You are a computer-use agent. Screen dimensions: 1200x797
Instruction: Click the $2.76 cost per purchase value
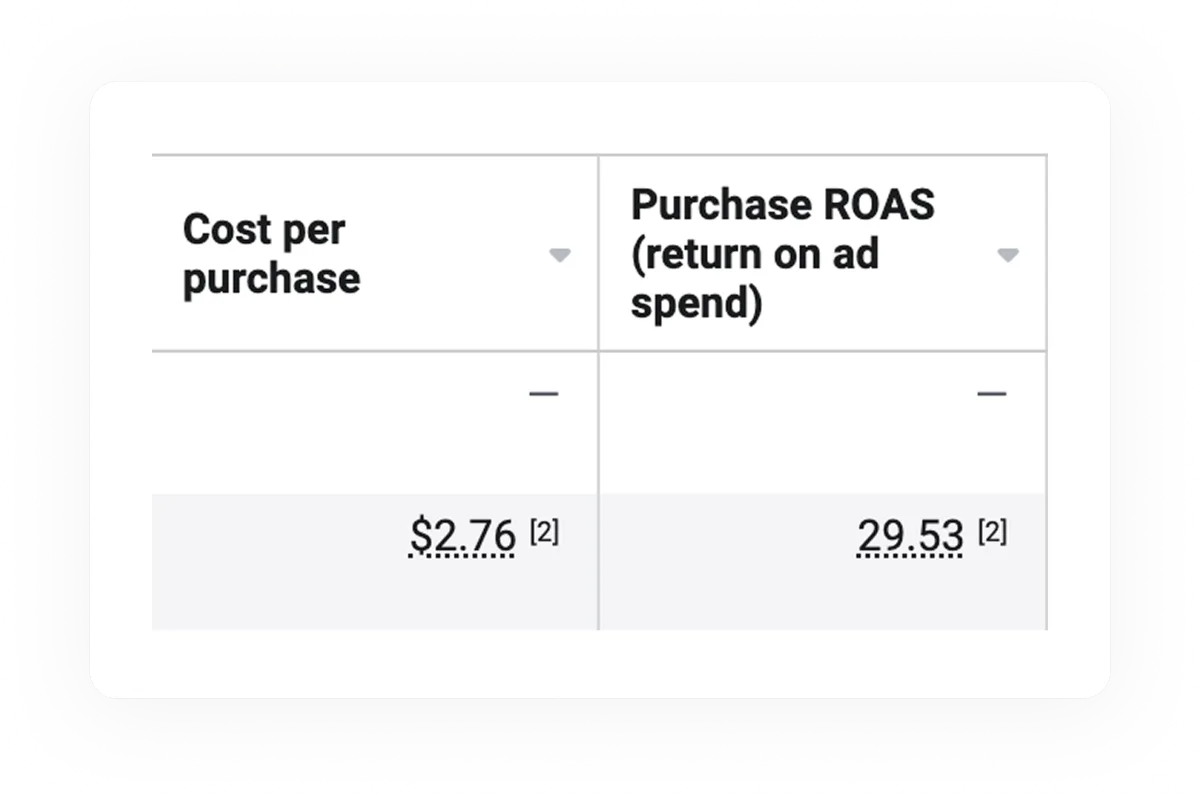[462, 536]
